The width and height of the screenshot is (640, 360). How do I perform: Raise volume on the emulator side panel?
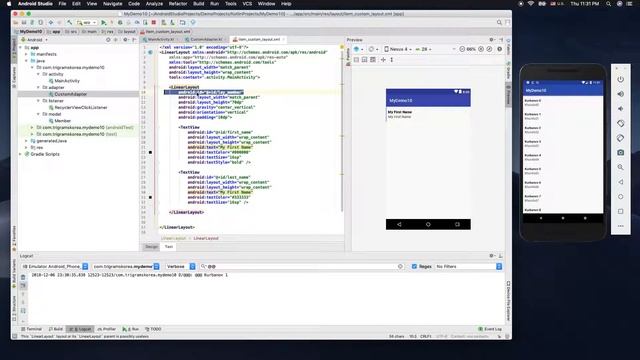tap(620, 94)
